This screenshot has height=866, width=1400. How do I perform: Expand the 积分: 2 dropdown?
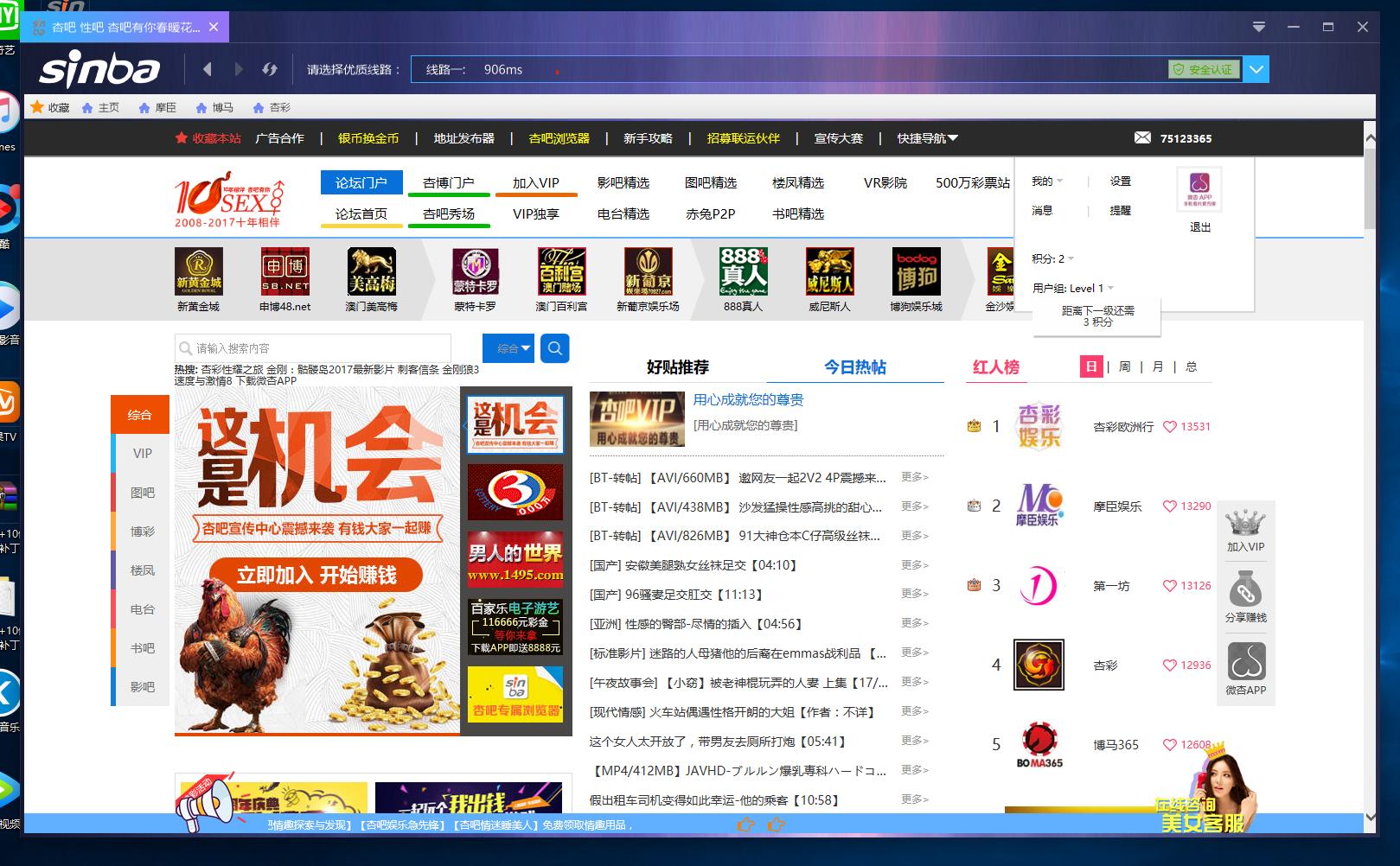point(1052,258)
